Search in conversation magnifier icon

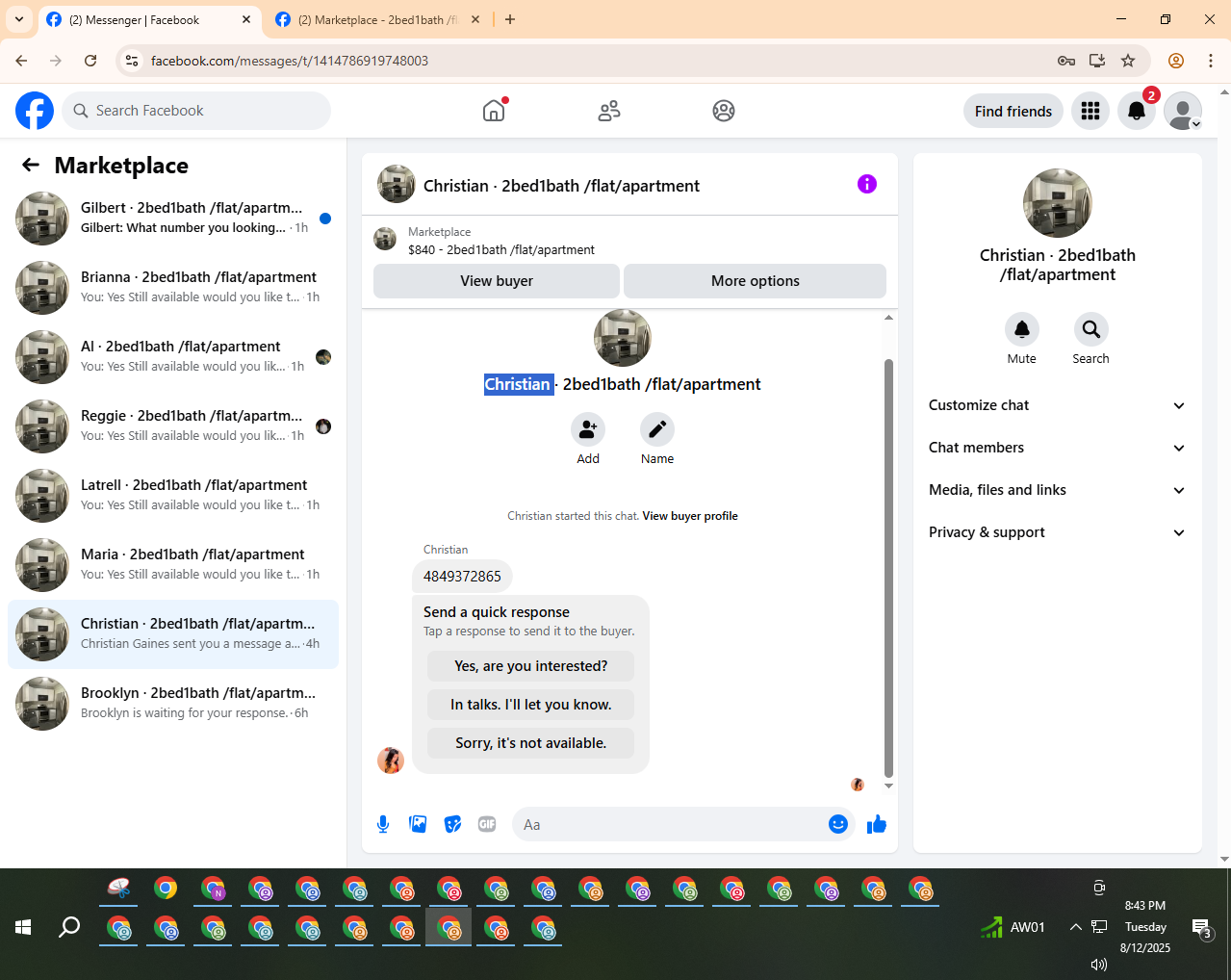point(1091,329)
